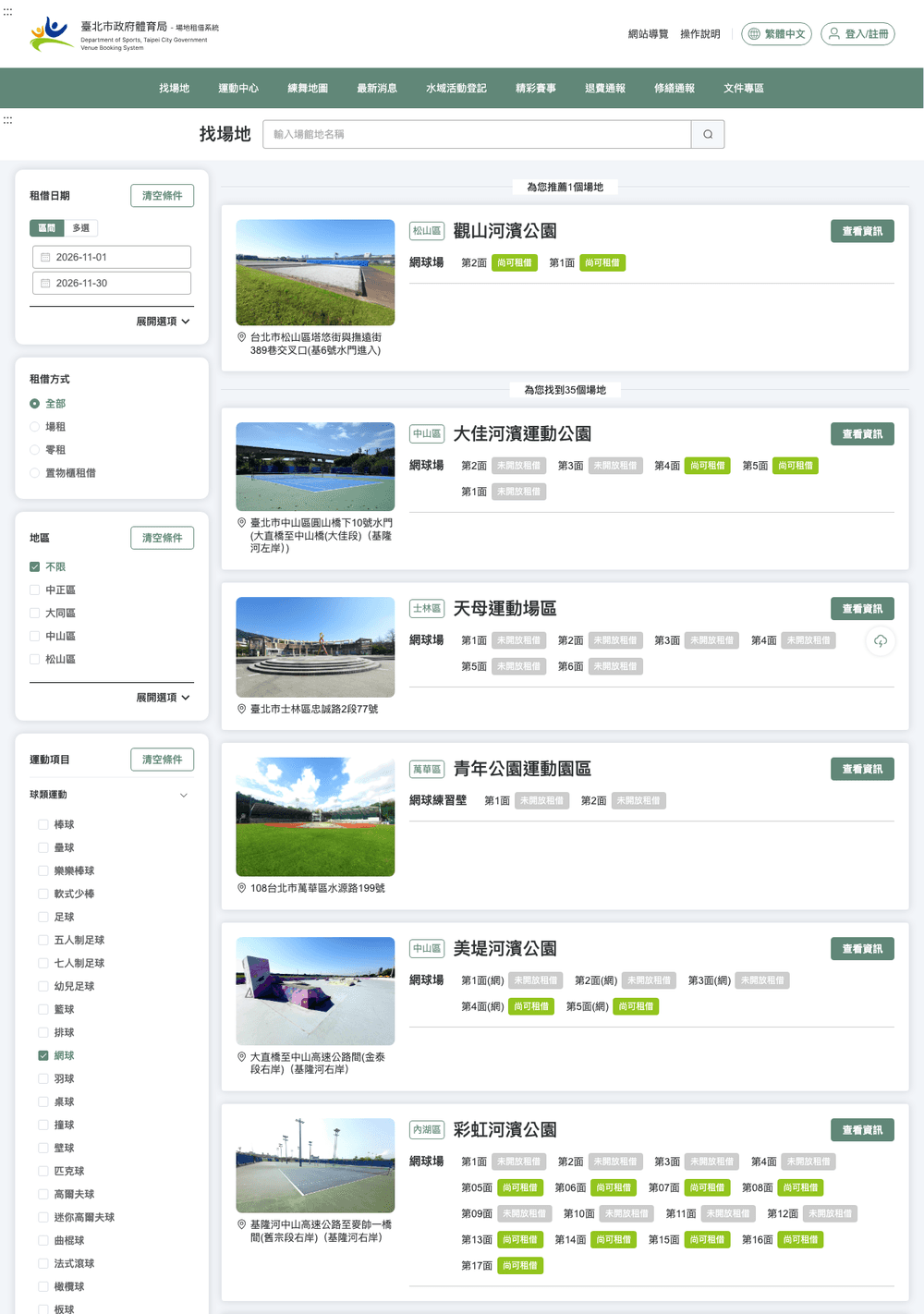Select the 場租 rental method radio
Image resolution: width=924 pixels, height=1314 pixels.
click(35, 427)
